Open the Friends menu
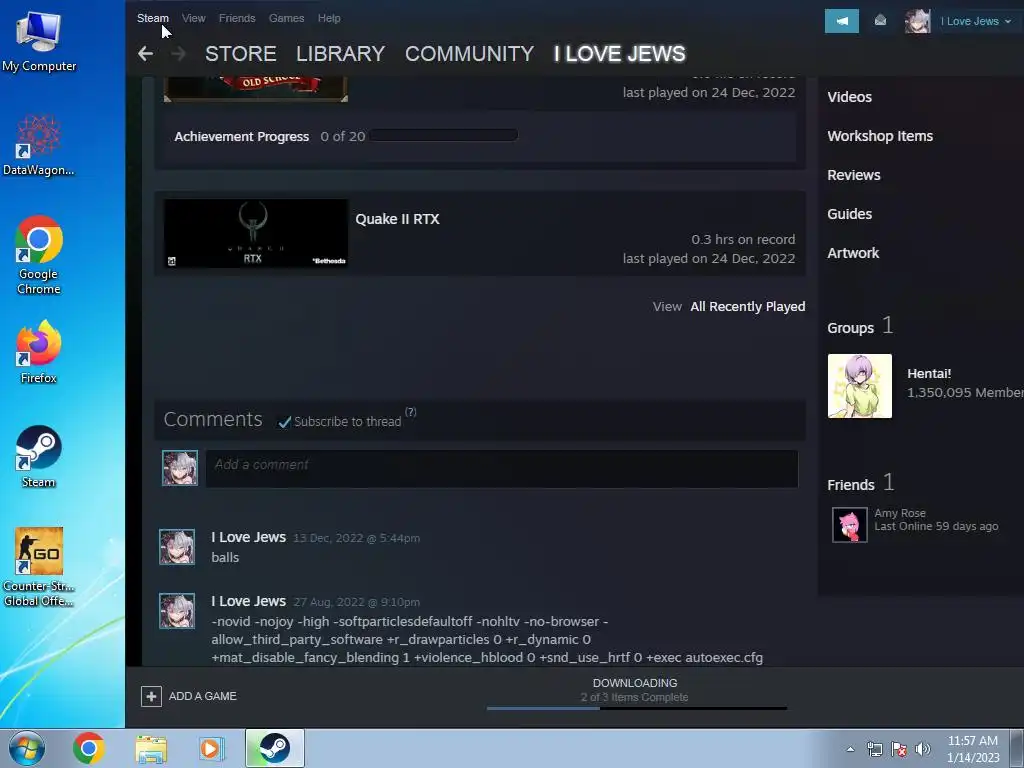The height and width of the screenshot is (768, 1024). (x=237, y=18)
